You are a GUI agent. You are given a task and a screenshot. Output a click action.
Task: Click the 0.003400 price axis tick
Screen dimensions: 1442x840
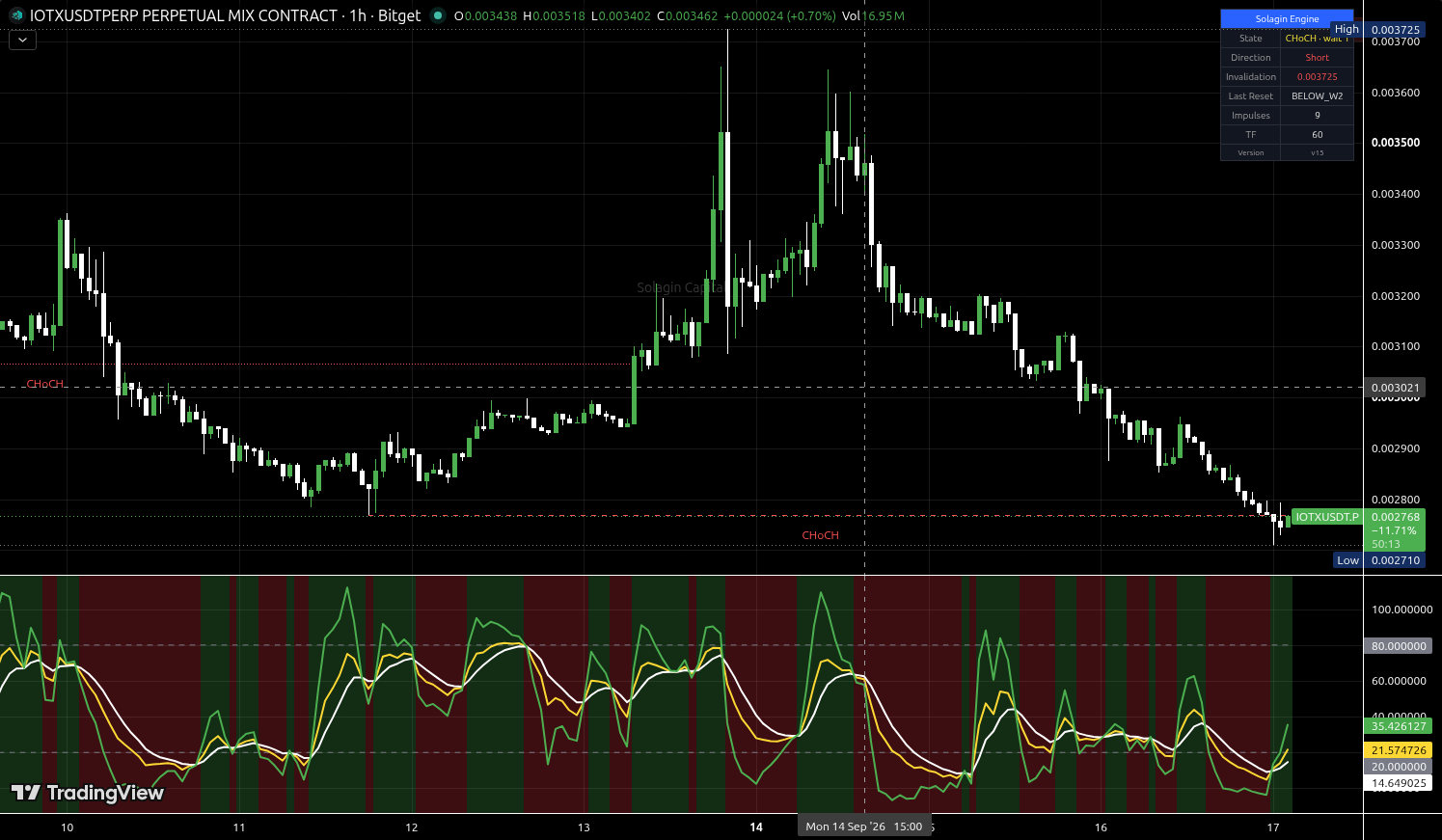coord(1395,194)
